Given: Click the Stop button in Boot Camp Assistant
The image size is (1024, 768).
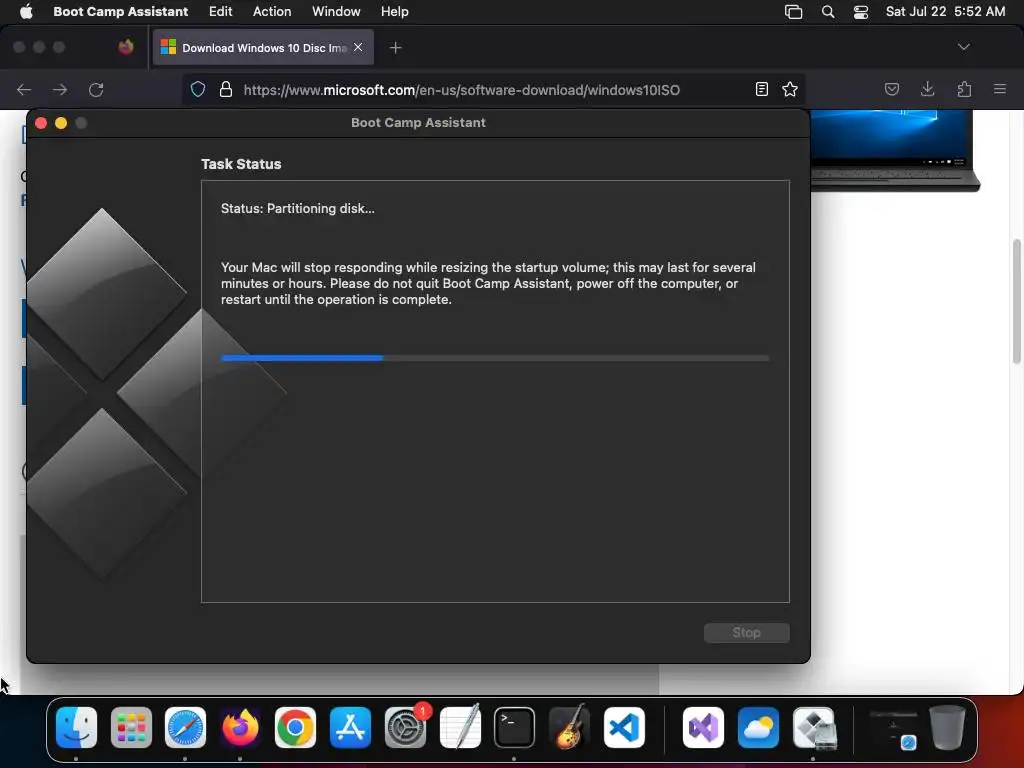Looking at the screenshot, I should point(746,632).
